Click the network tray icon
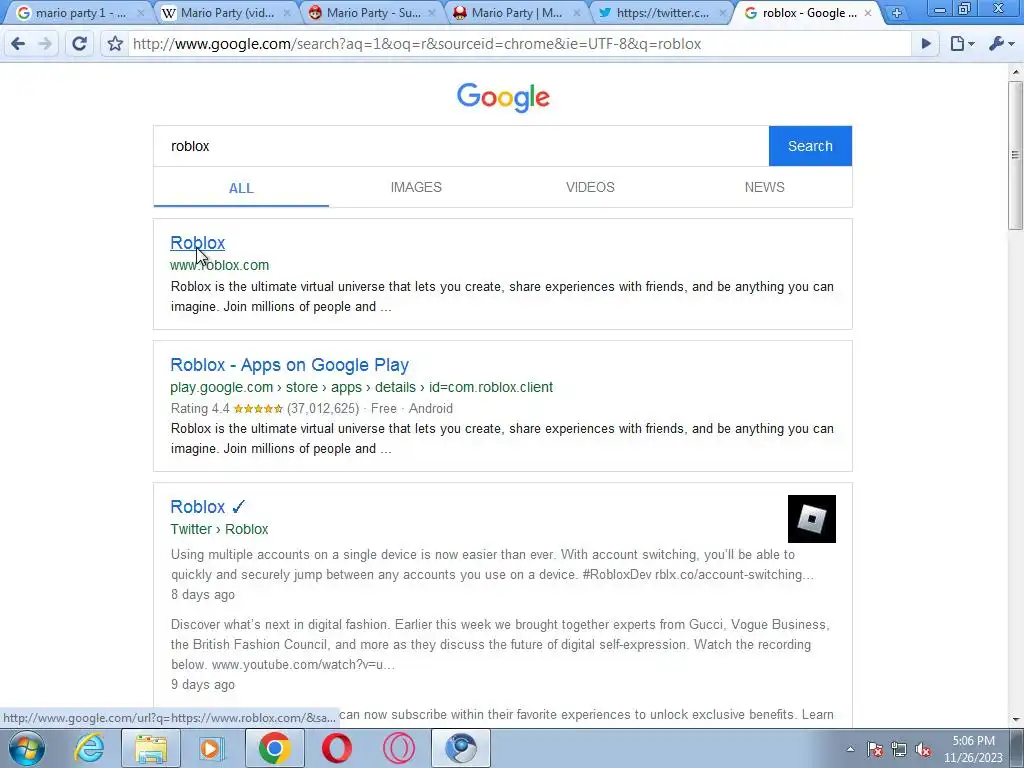The width and height of the screenshot is (1024, 768). click(x=899, y=749)
